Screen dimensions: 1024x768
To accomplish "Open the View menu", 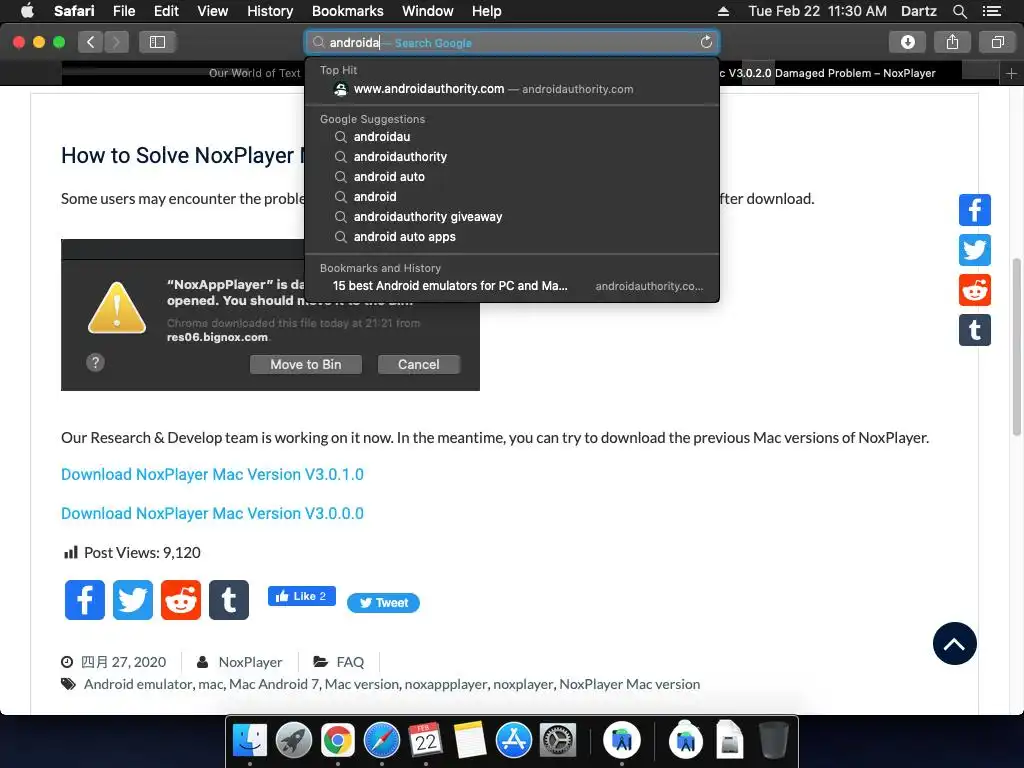I will click(x=213, y=11).
